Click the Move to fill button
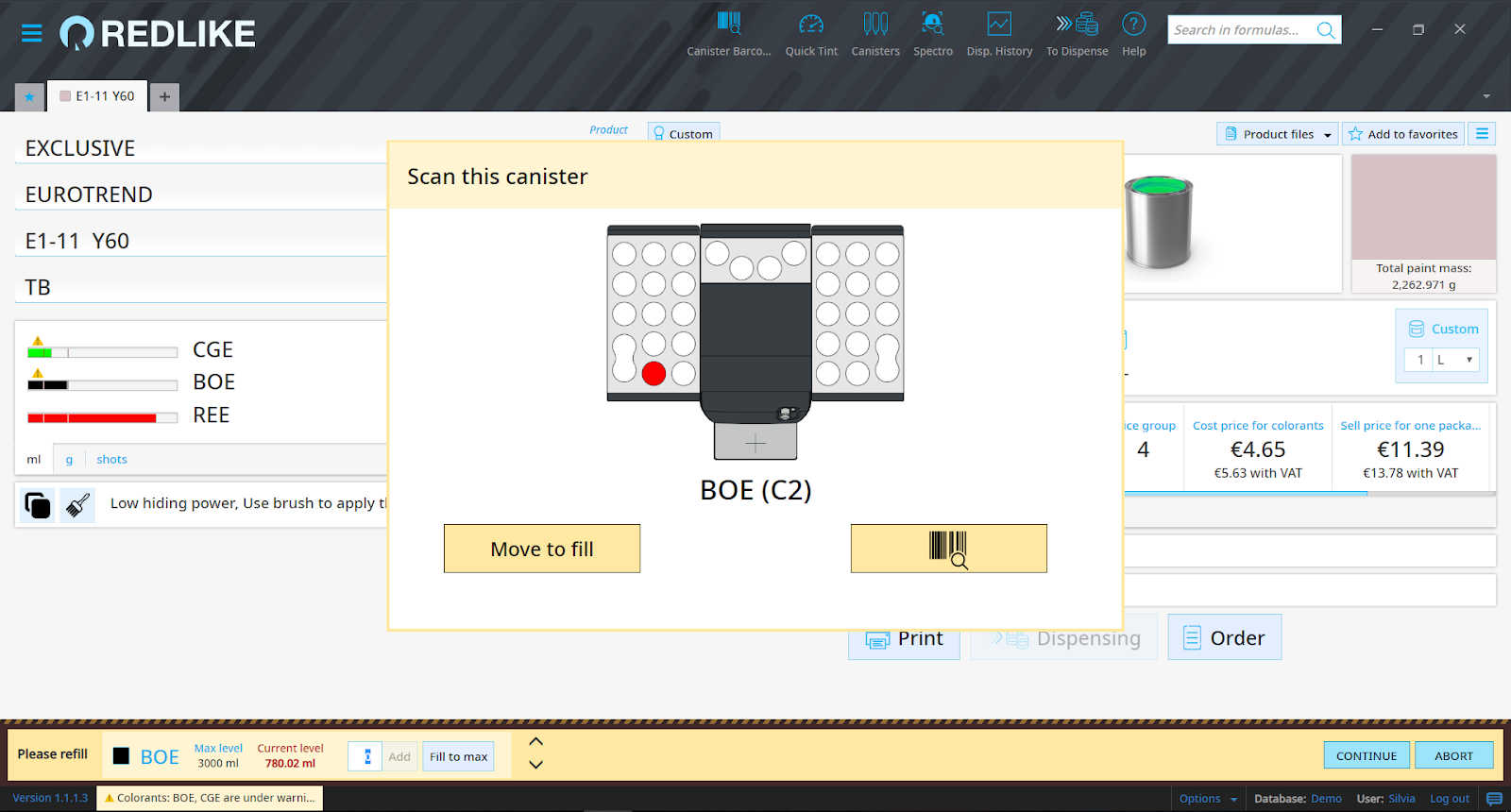This screenshot has width=1511, height=812. coord(542,549)
